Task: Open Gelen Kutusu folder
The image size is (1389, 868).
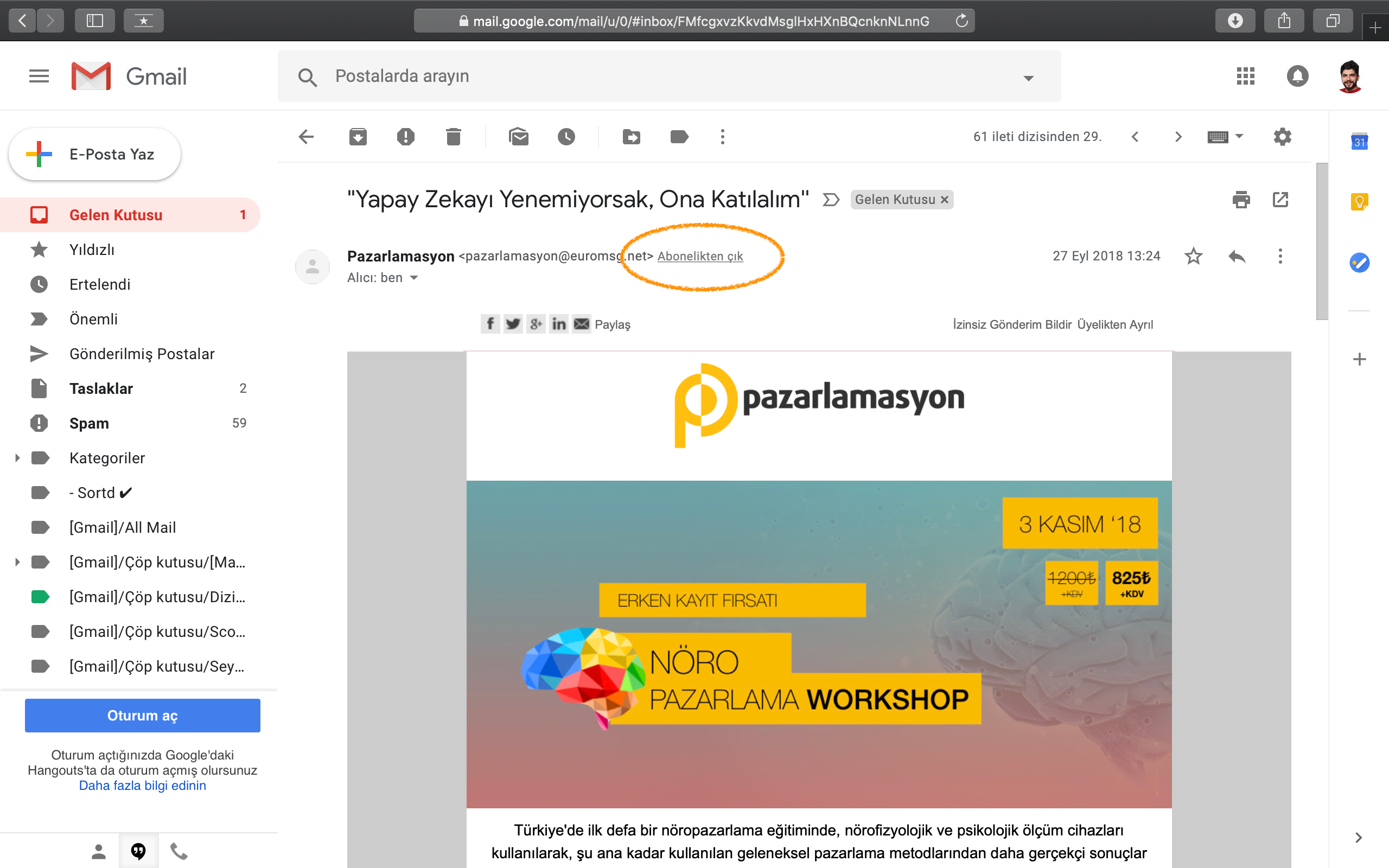Action: tap(130, 215)
